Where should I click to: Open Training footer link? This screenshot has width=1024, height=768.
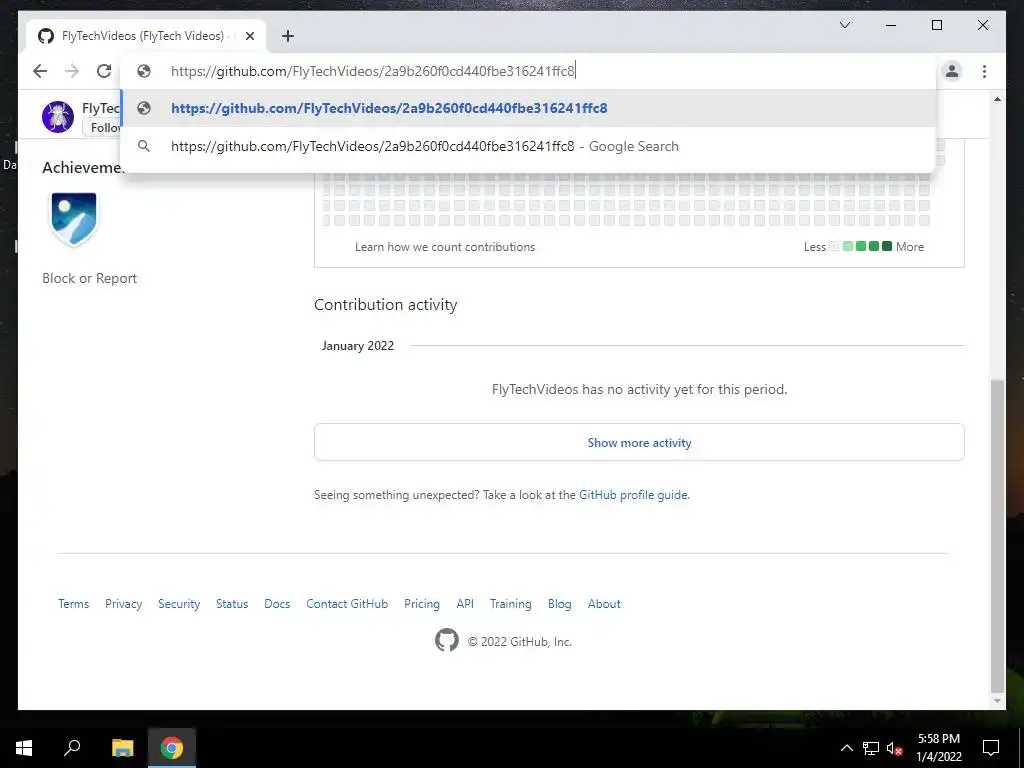tap(511, 604)
